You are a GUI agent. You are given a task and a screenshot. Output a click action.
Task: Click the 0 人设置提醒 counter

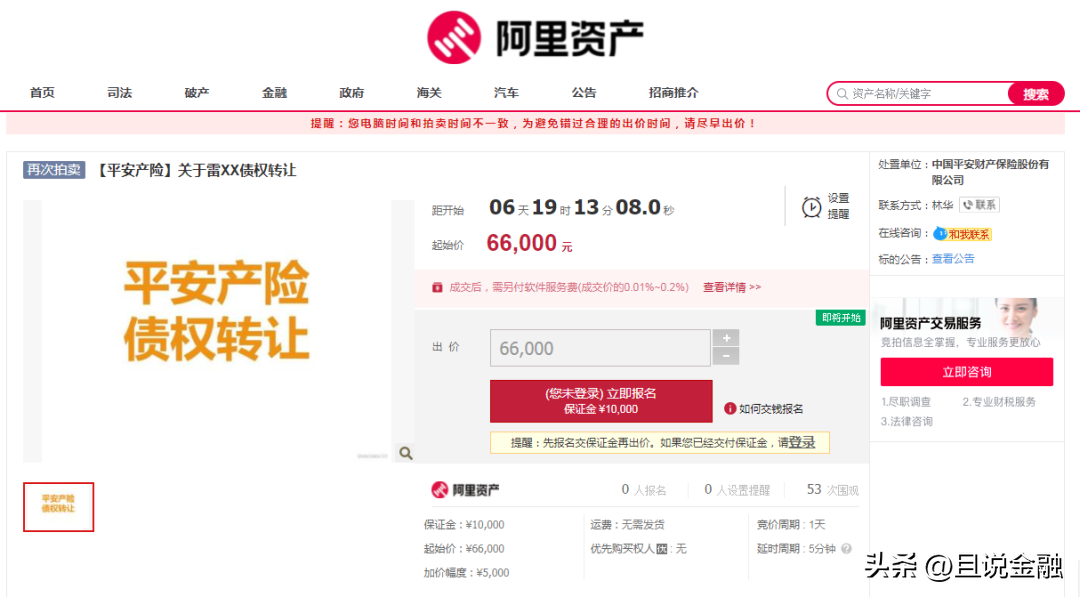[737, 490]
